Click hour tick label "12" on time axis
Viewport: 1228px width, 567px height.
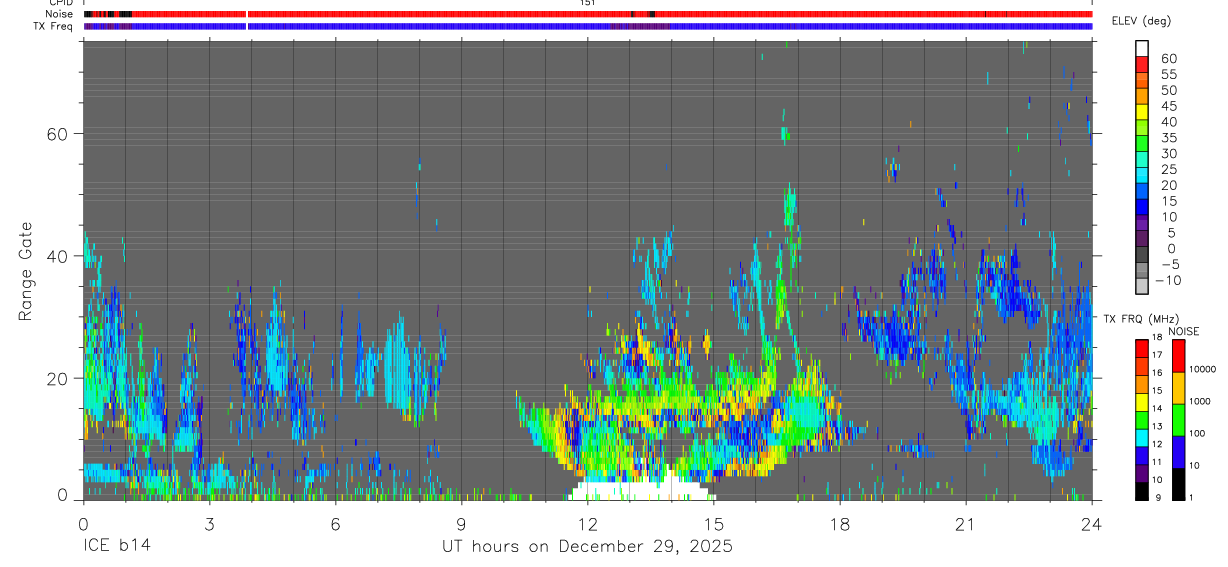[x=587, y=524]
